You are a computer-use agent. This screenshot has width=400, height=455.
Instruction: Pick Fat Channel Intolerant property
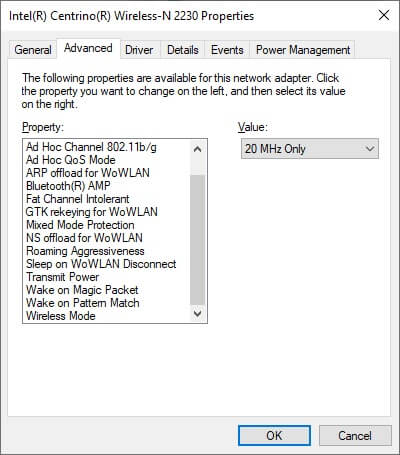(x=77, y=199)
